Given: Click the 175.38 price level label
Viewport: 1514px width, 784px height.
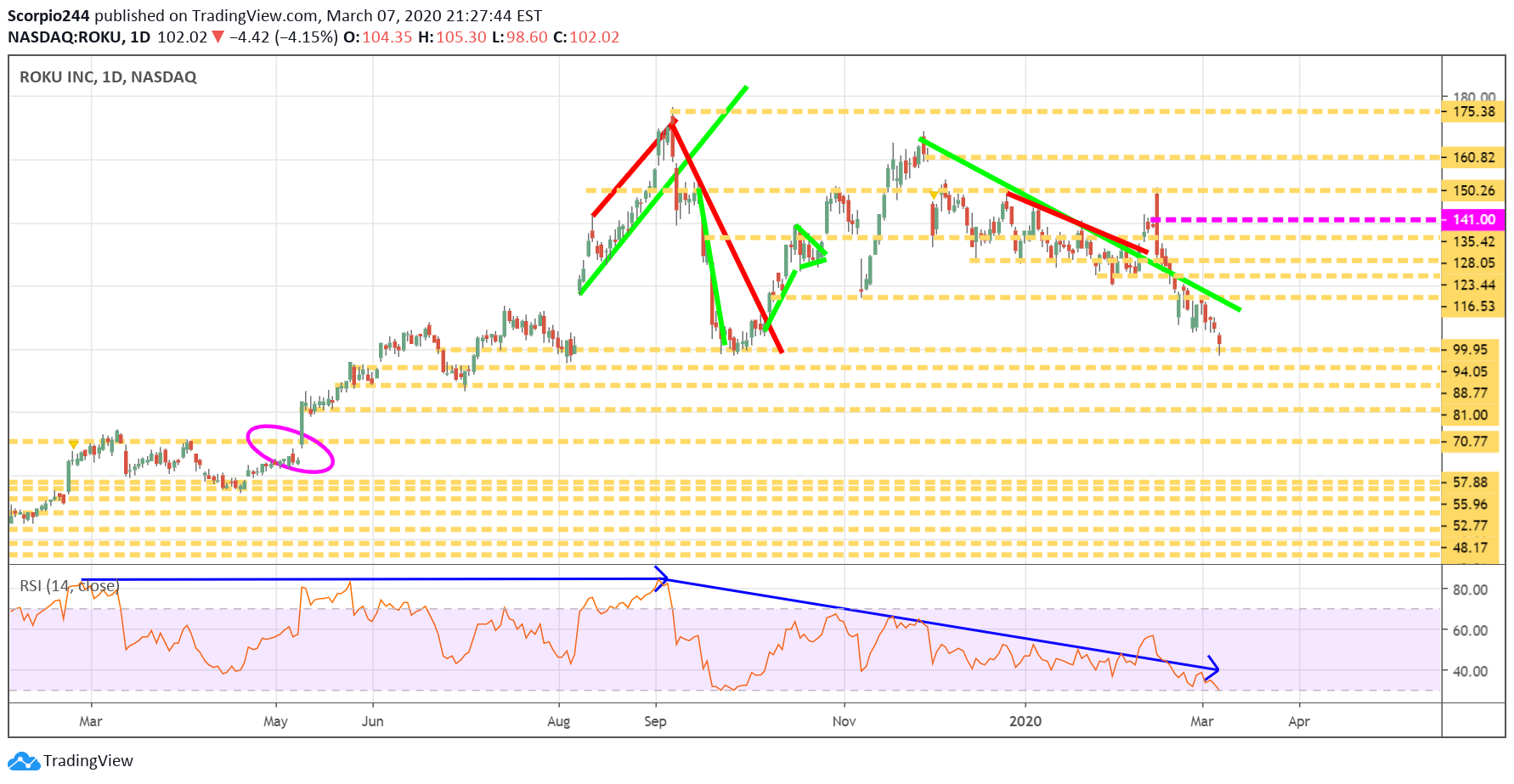Looking at the screenshot, I should coord(1474,111).
